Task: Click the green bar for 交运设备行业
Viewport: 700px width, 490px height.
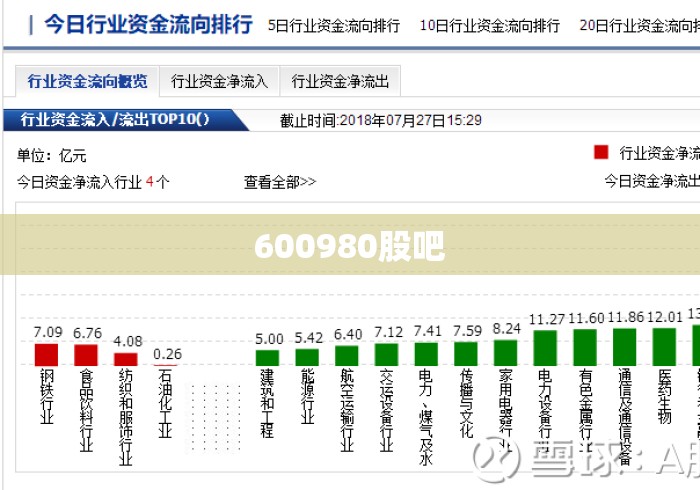Action: 386,354
